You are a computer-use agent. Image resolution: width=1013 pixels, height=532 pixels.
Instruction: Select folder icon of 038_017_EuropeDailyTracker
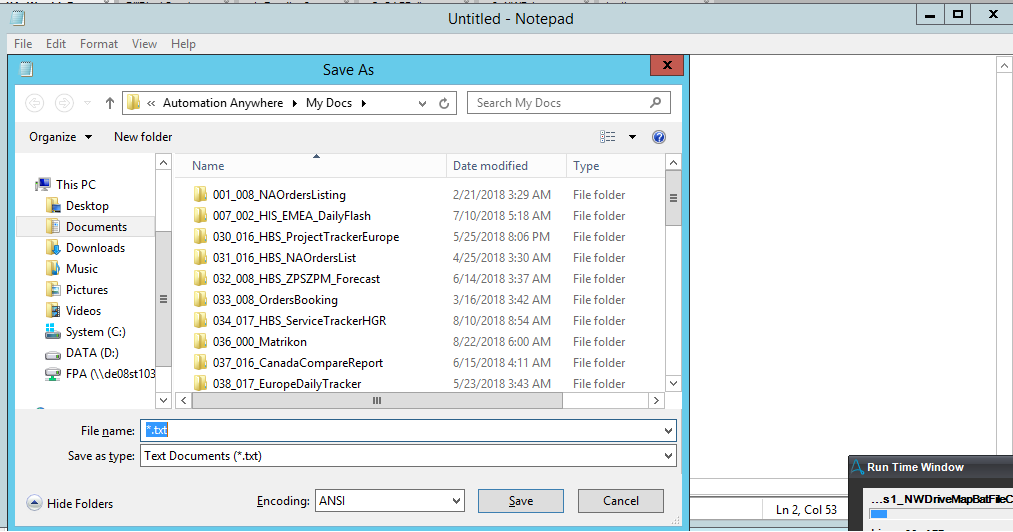click(x=200, y=384)
